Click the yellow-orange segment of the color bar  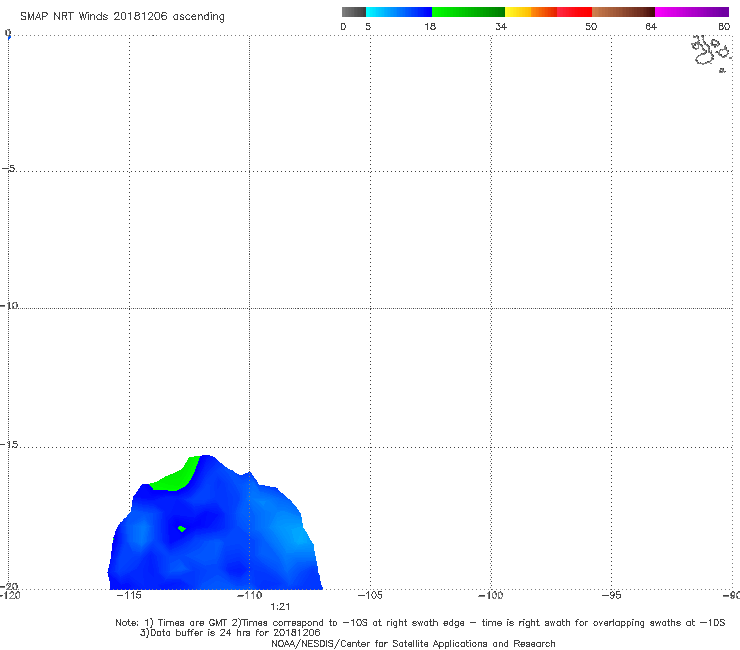530,12
